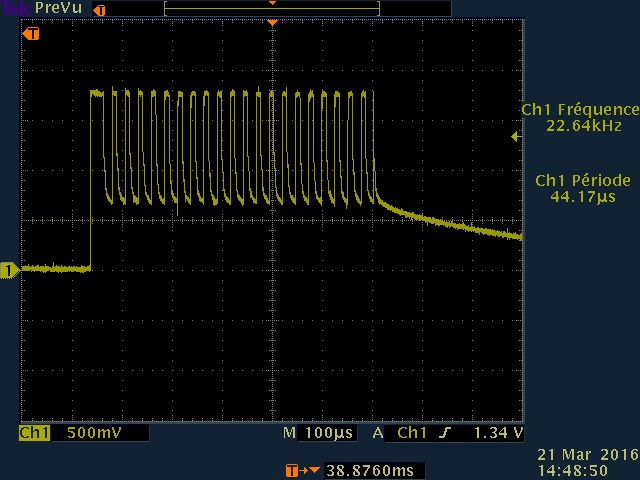640x480 pixels.
Task: Click the T marker in the record view bar
Action: pos(99,10)
